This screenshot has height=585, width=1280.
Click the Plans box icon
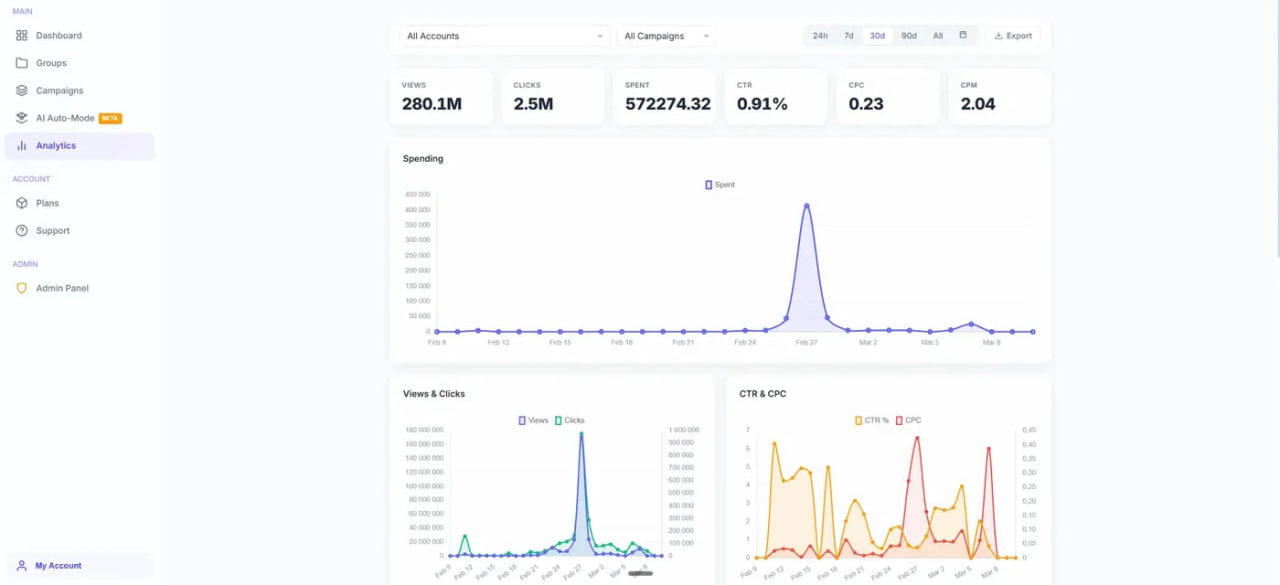coord(22,203)
